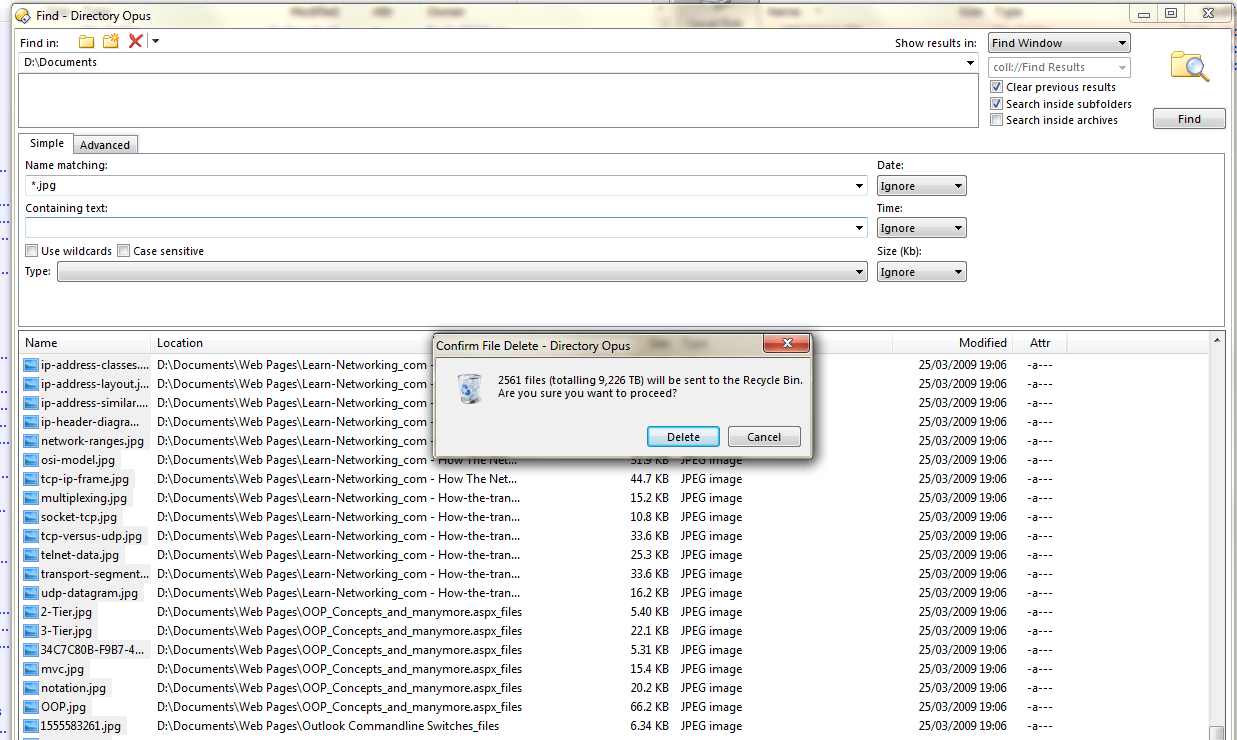This screenshot has width=1237, height=740.
Task: Click the Find button
Action: click(x=1189, y=119)
